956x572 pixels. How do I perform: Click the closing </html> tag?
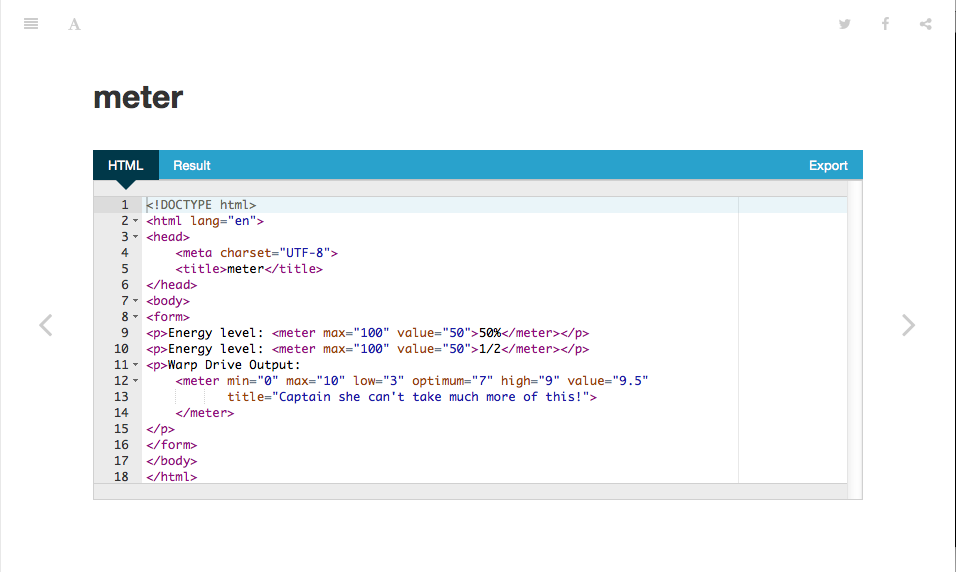click(x=172, y=477)
